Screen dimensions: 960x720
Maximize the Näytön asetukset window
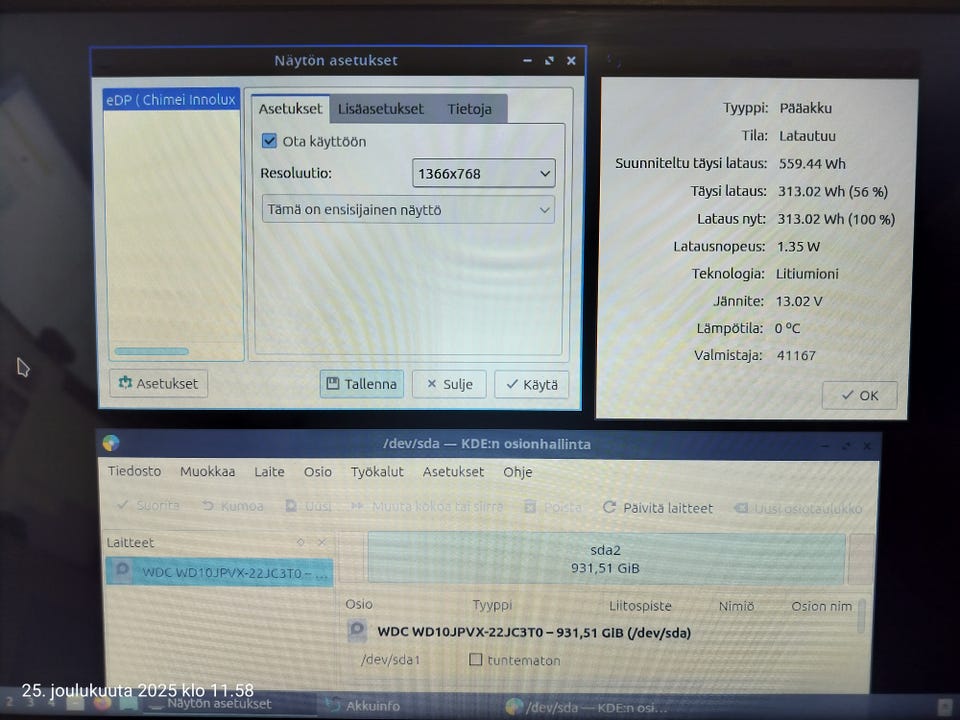(x=549, y=61)
